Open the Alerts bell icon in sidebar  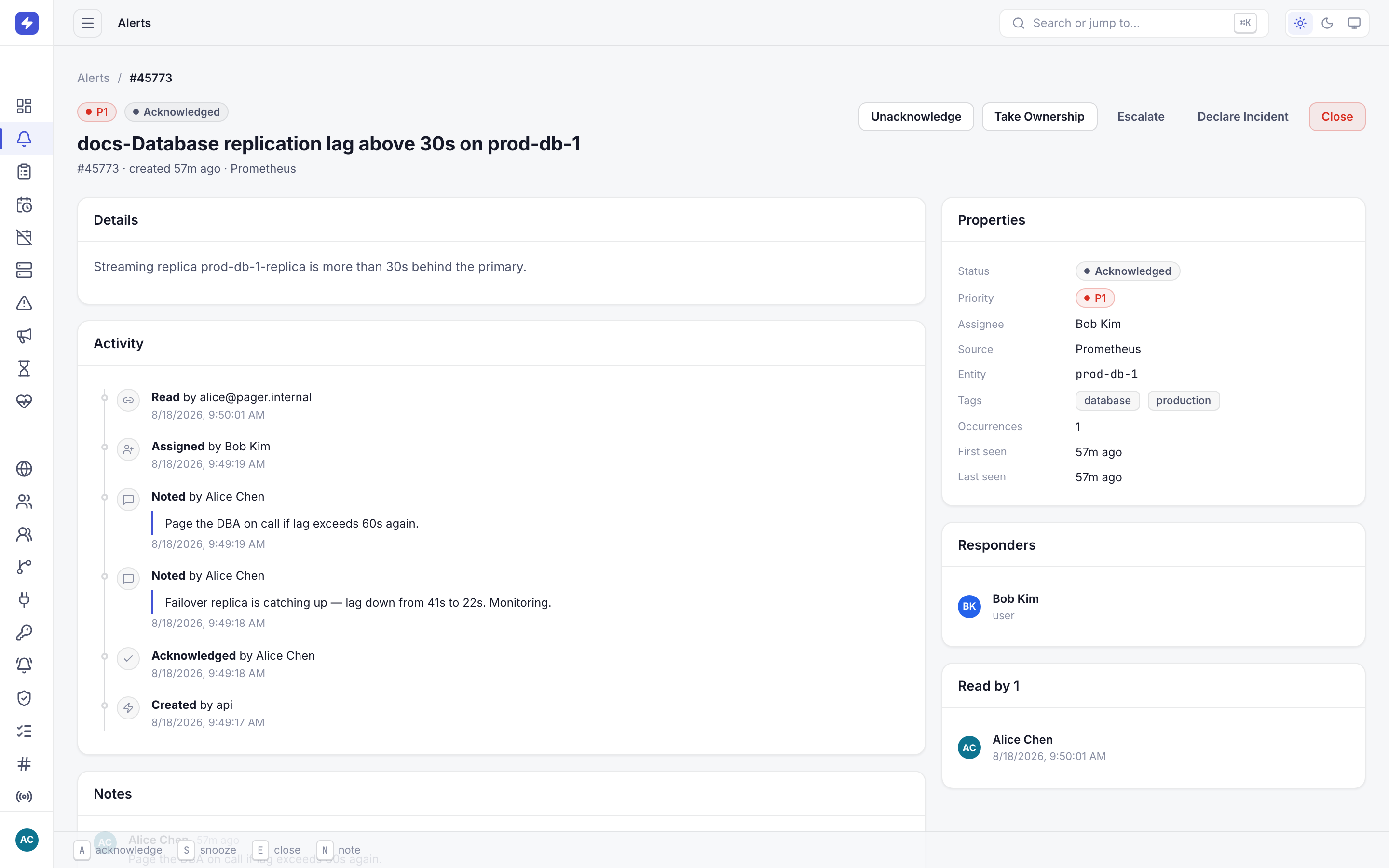tap(24, 139)
